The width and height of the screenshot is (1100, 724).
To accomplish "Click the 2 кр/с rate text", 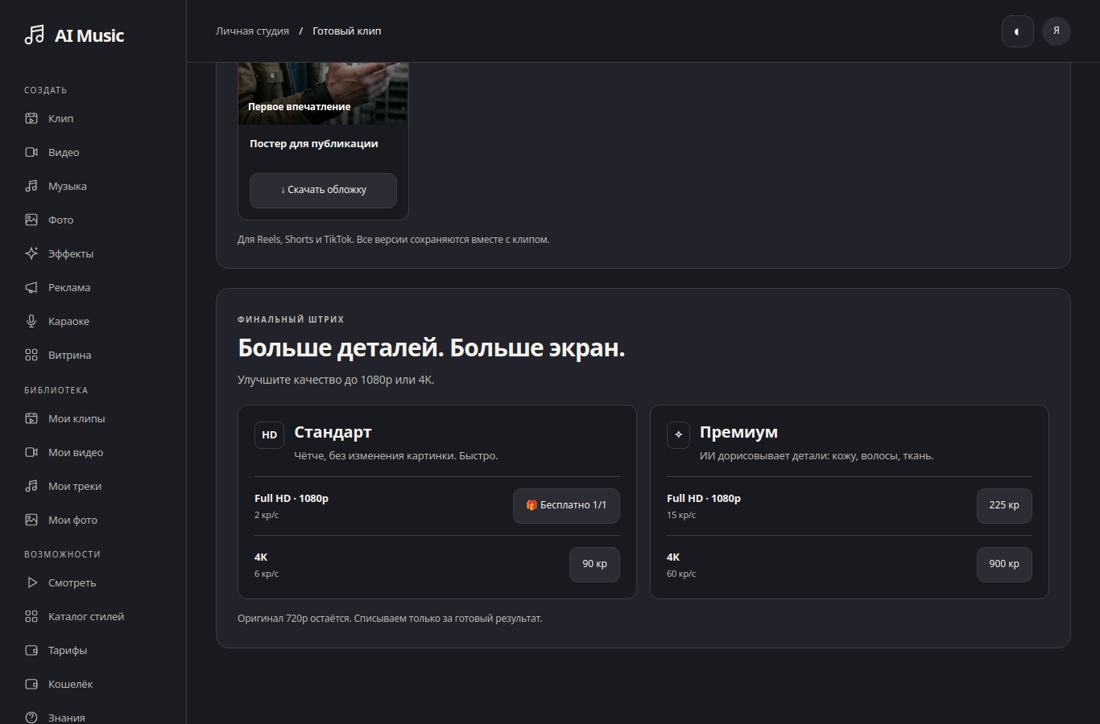I will 267,515.
